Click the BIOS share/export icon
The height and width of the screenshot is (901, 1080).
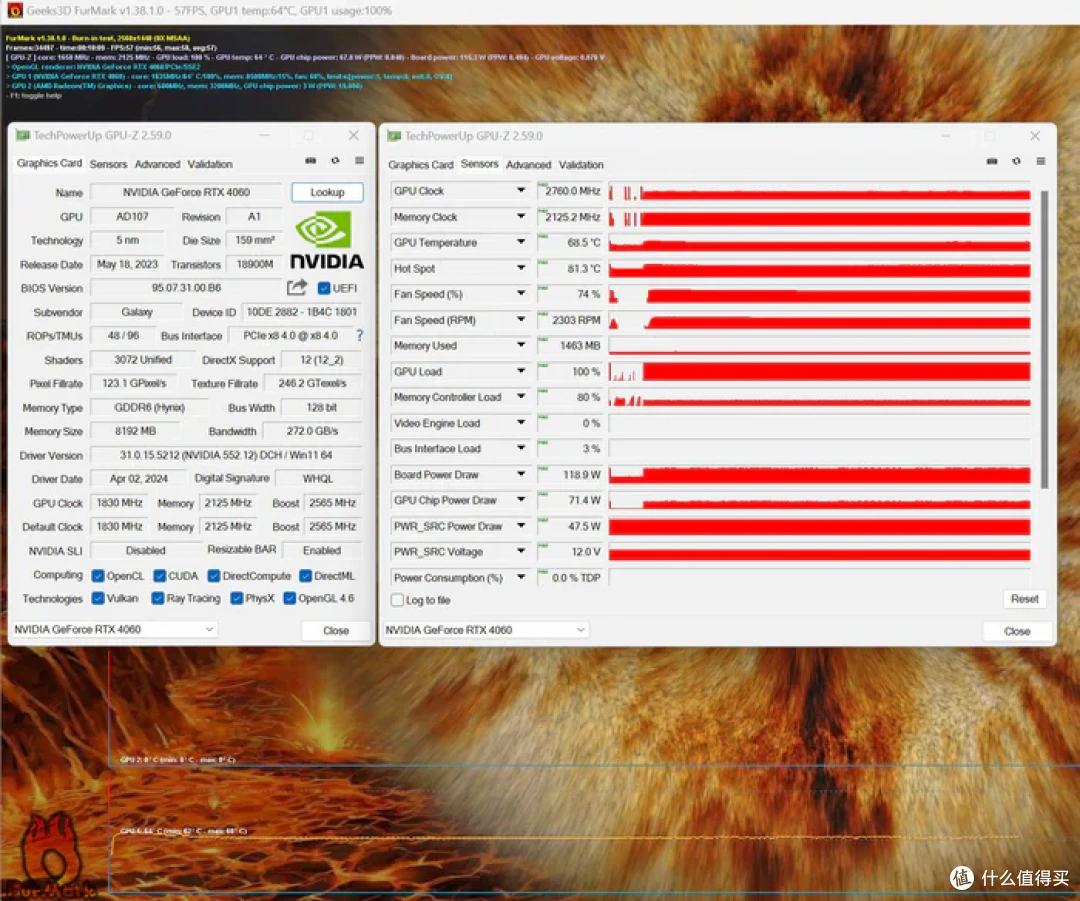pos(297,287)
